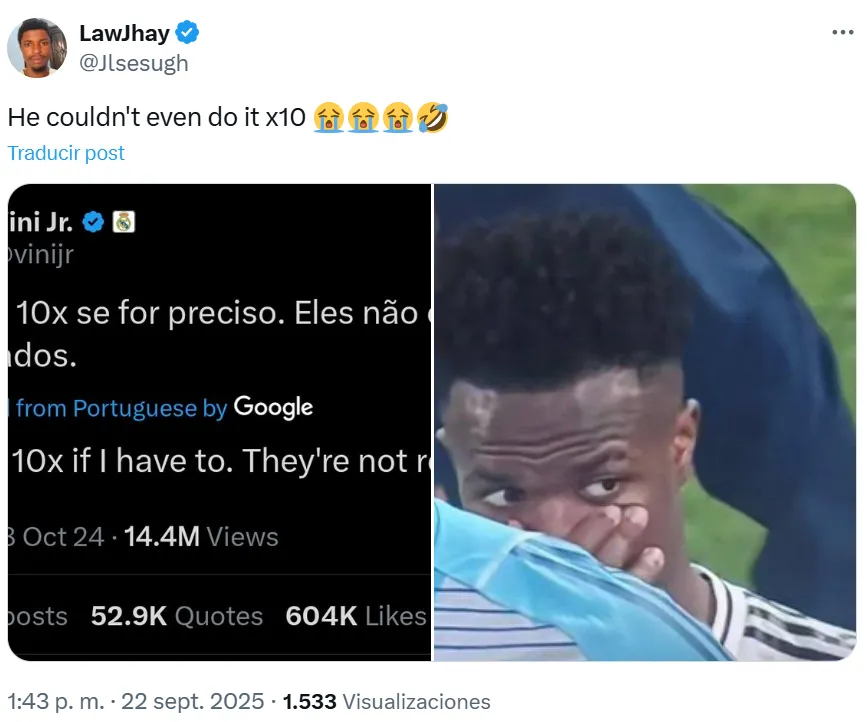Click LawJhay's profile avatar
Screen dimensions: 867x722
click(x=37, y=48)
